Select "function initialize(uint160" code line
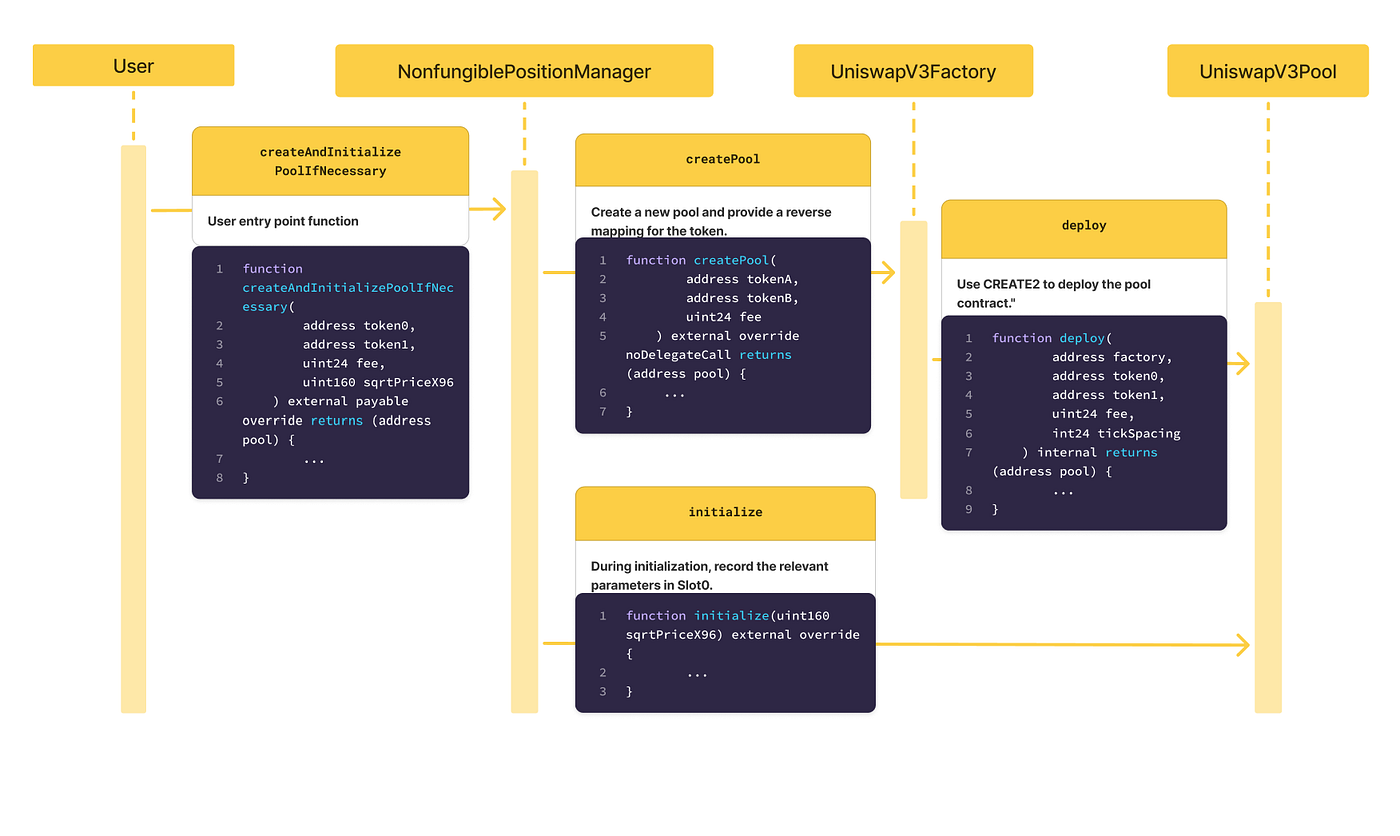 click(x=728, y=616)
